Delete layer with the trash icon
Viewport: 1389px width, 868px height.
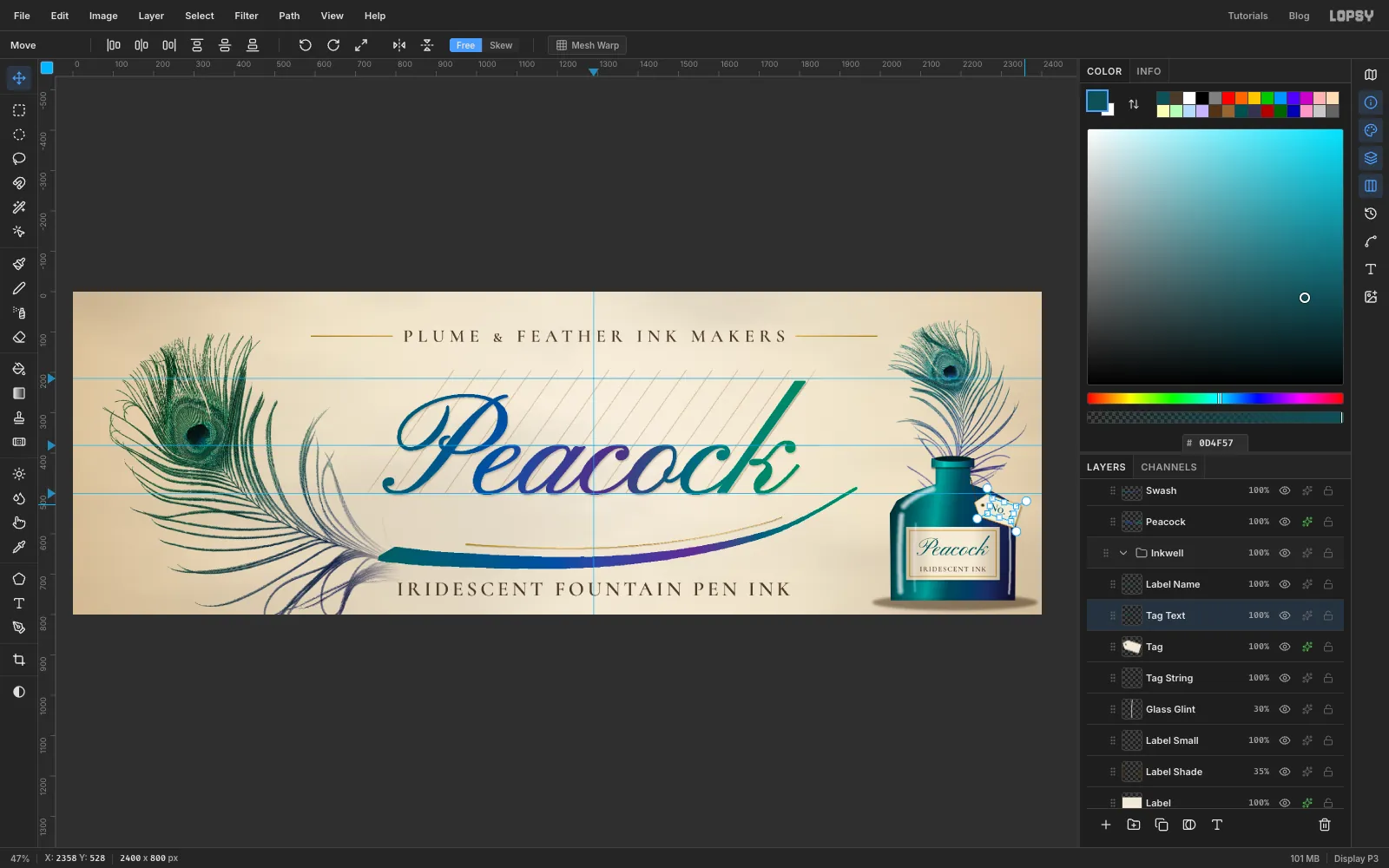point(1325,825)
